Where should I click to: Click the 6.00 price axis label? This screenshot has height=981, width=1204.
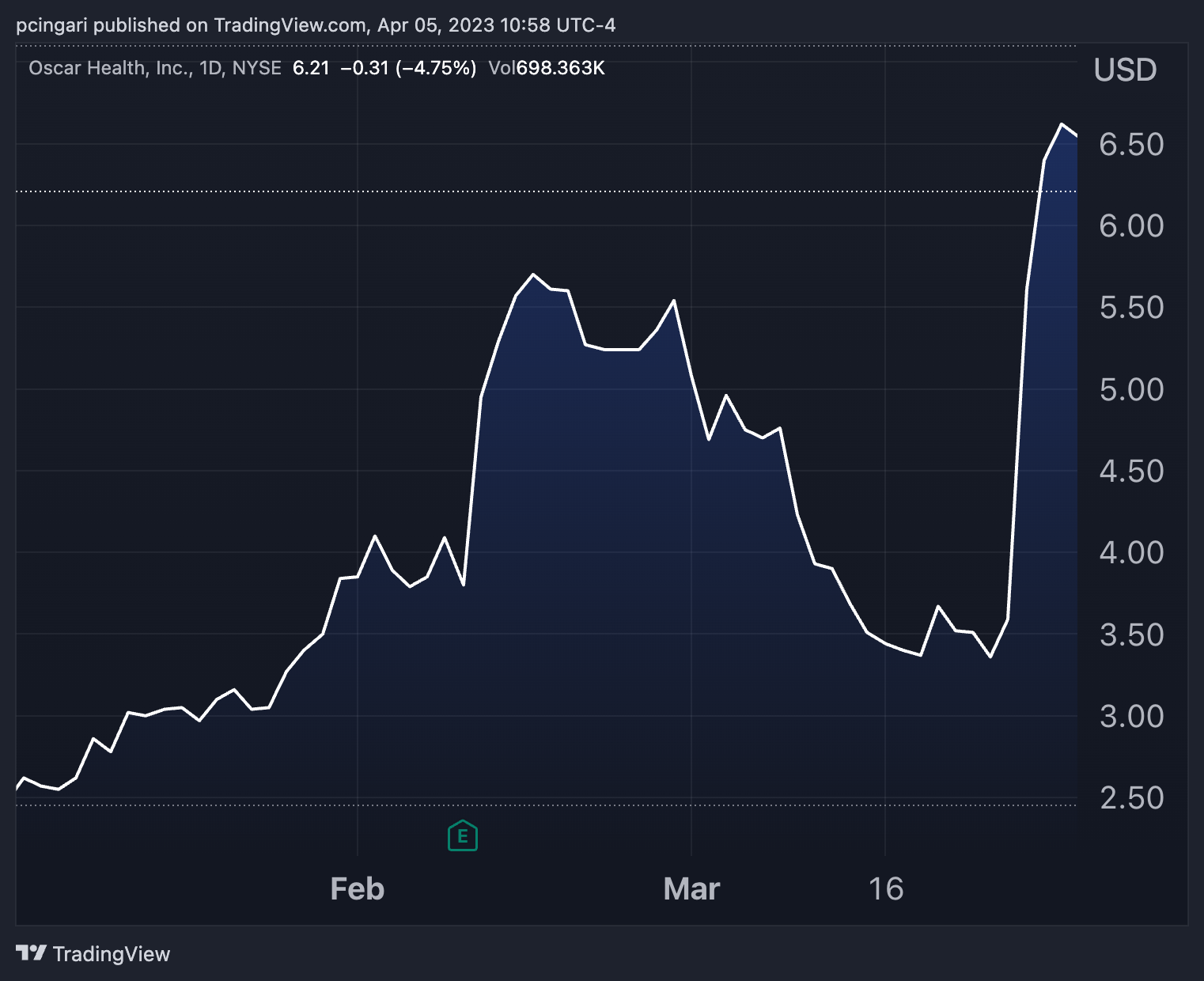coord(1131,226)
